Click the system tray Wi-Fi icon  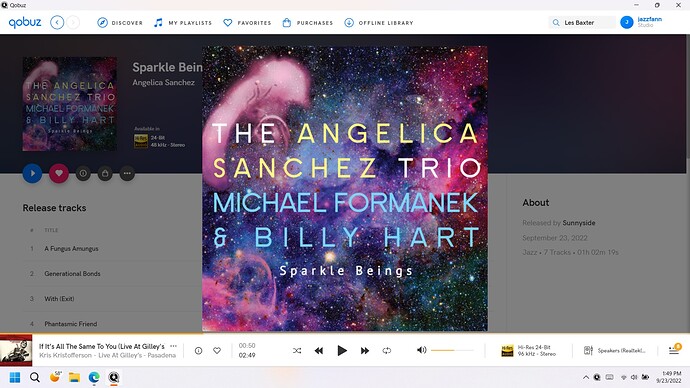pyautogui.click(x=624, y=377)
